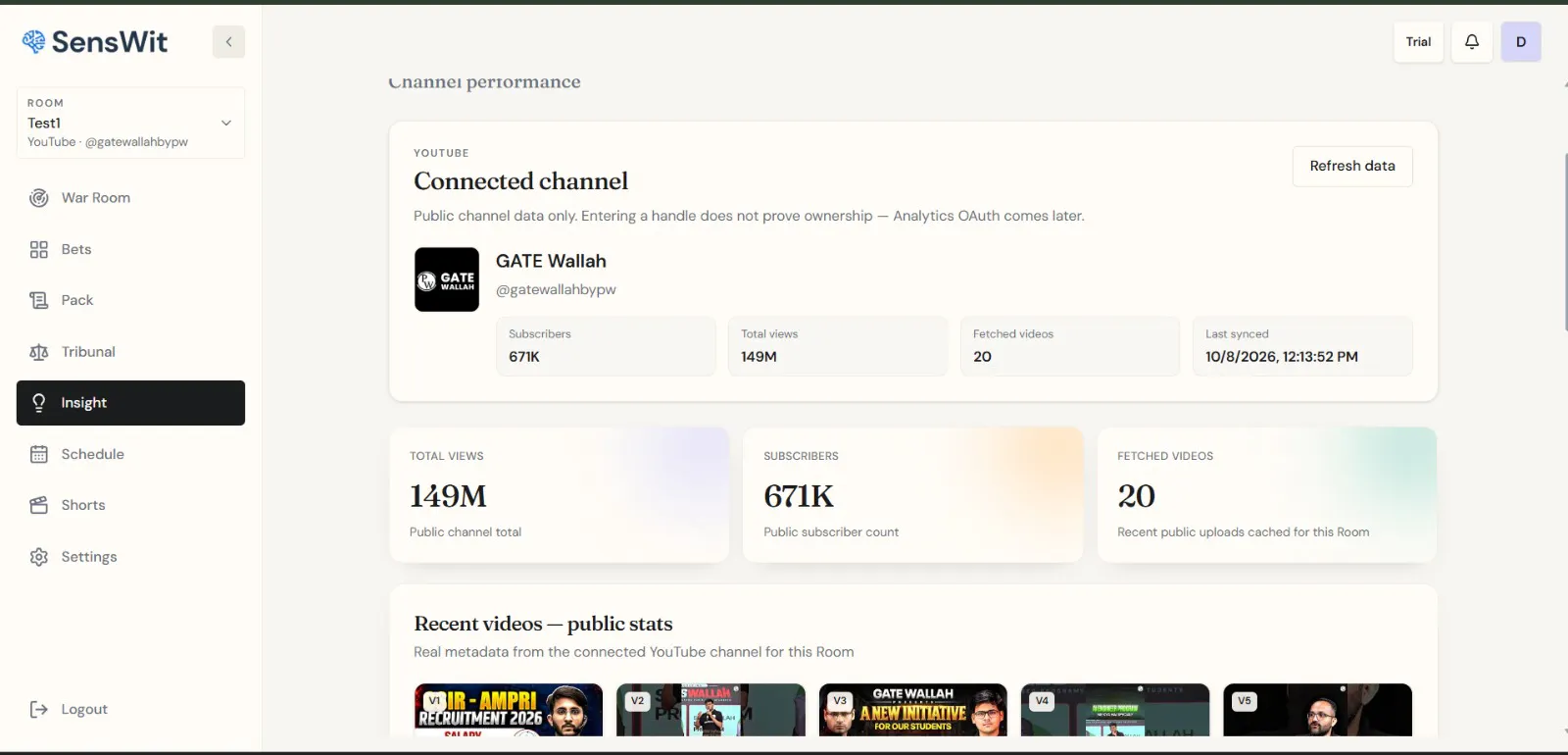Screen dimensions: 1568x755
Task: Open video thumbnail V5
Action: (1318, 710)
